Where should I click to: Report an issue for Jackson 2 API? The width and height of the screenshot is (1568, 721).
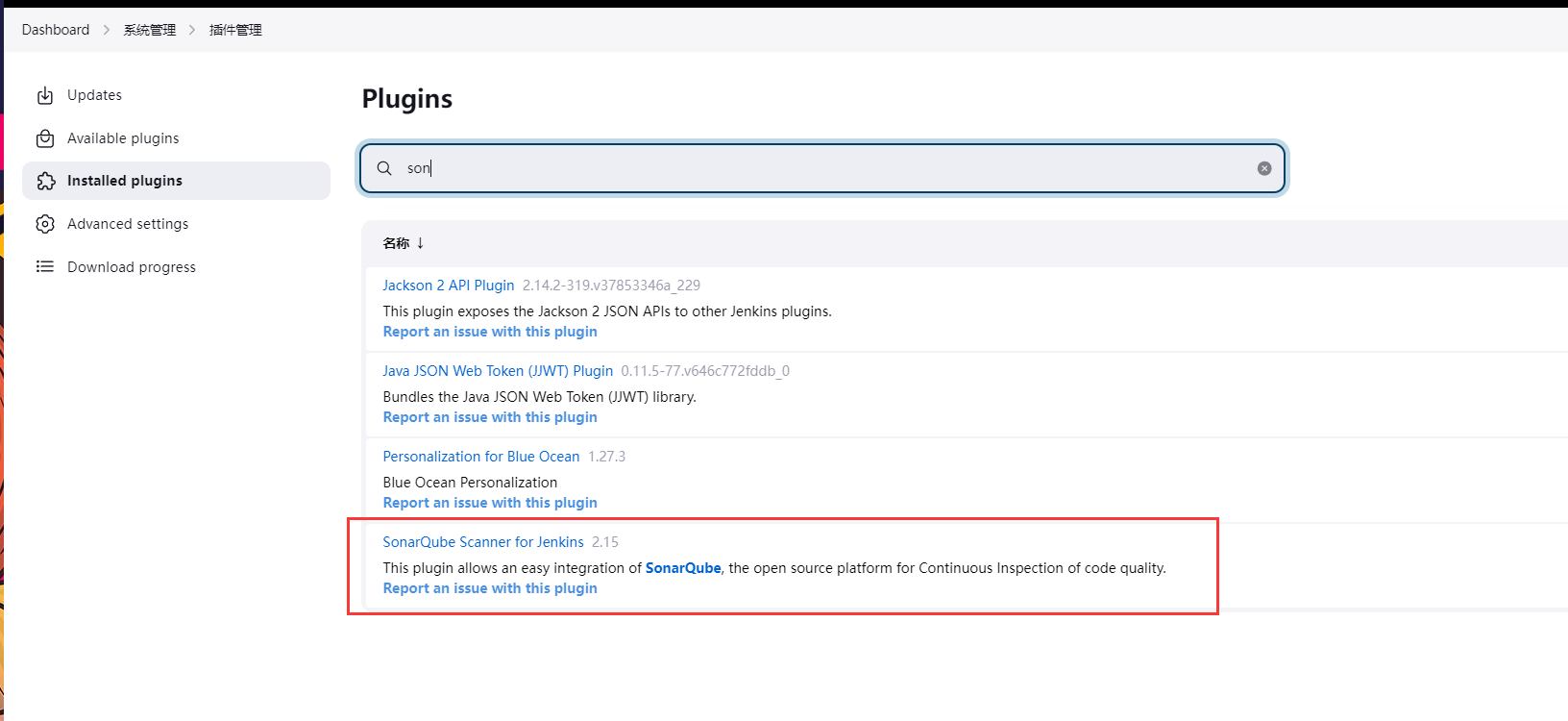[490, 332]
